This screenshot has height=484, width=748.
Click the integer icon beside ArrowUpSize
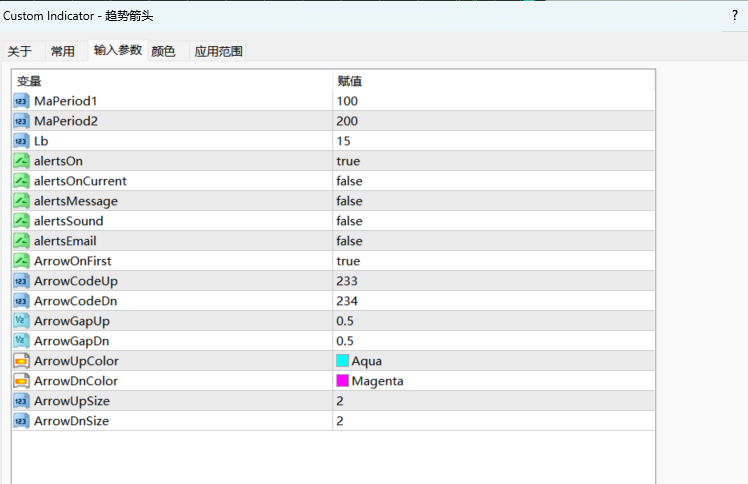tap(21, 402)
